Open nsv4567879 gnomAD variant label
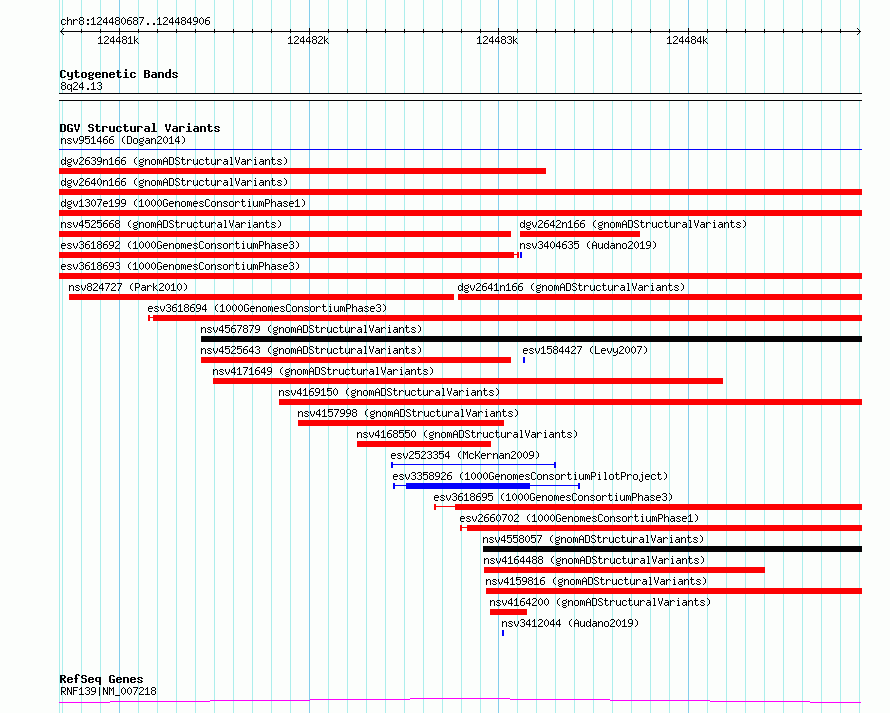Screen dimensions: 890x713 tap(311, 329)
